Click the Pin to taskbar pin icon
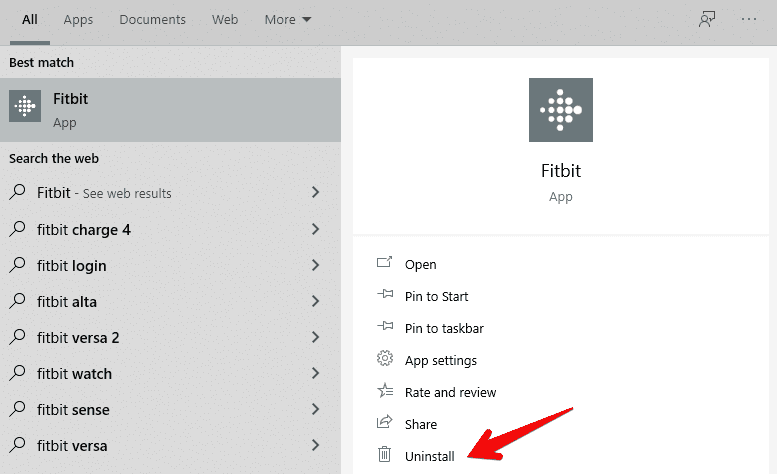777x474 pixels. 385,326
